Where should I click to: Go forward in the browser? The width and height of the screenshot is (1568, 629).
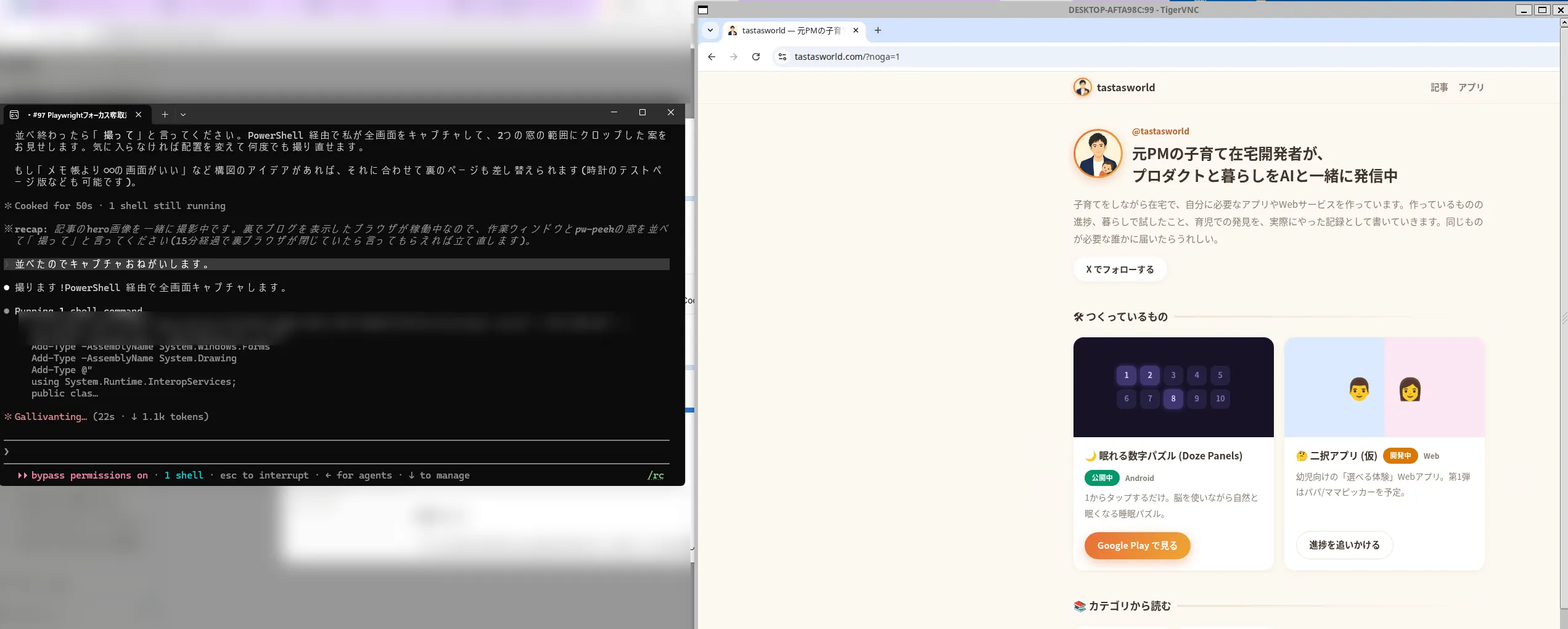(x=733, y=57)
